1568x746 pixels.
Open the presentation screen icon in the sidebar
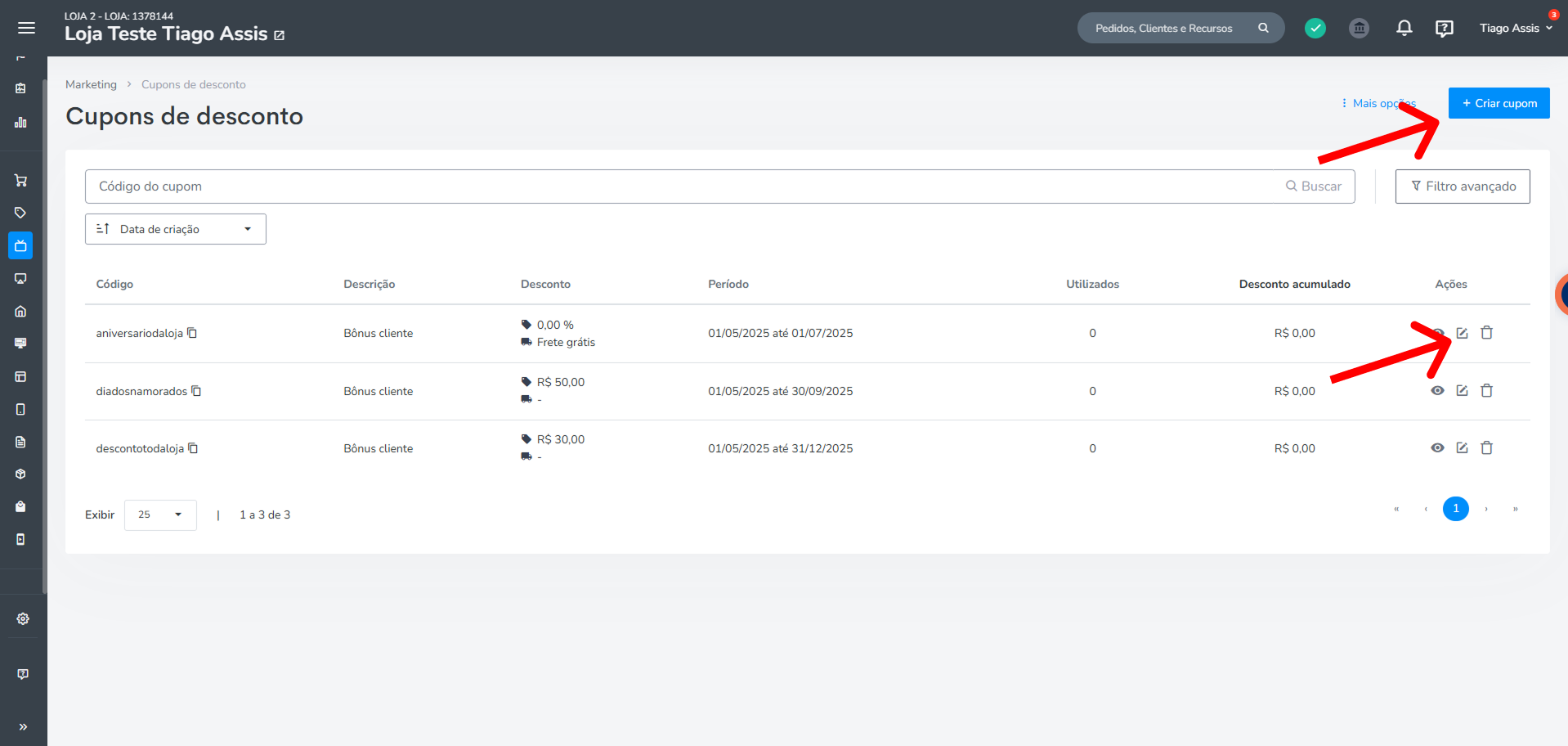pyautogui.click(x=20, y=278)
